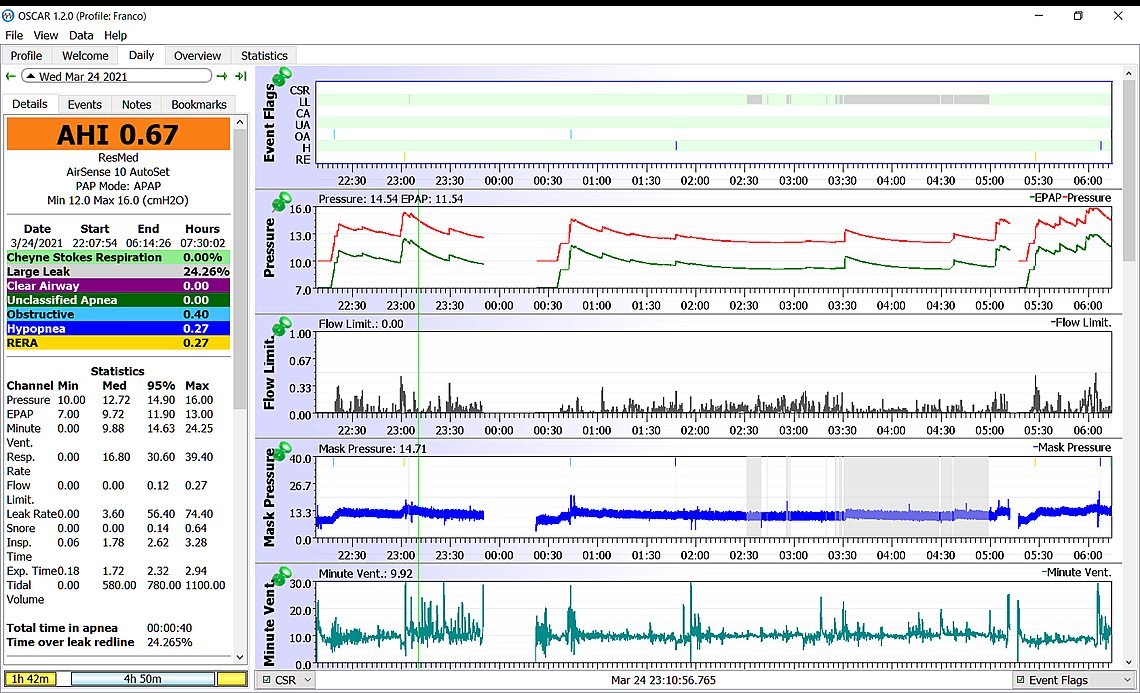Image resolution: width=1140 pixels, height=693 pixels.
Task: Switch to the Overview tab
Action: point(197,56)
